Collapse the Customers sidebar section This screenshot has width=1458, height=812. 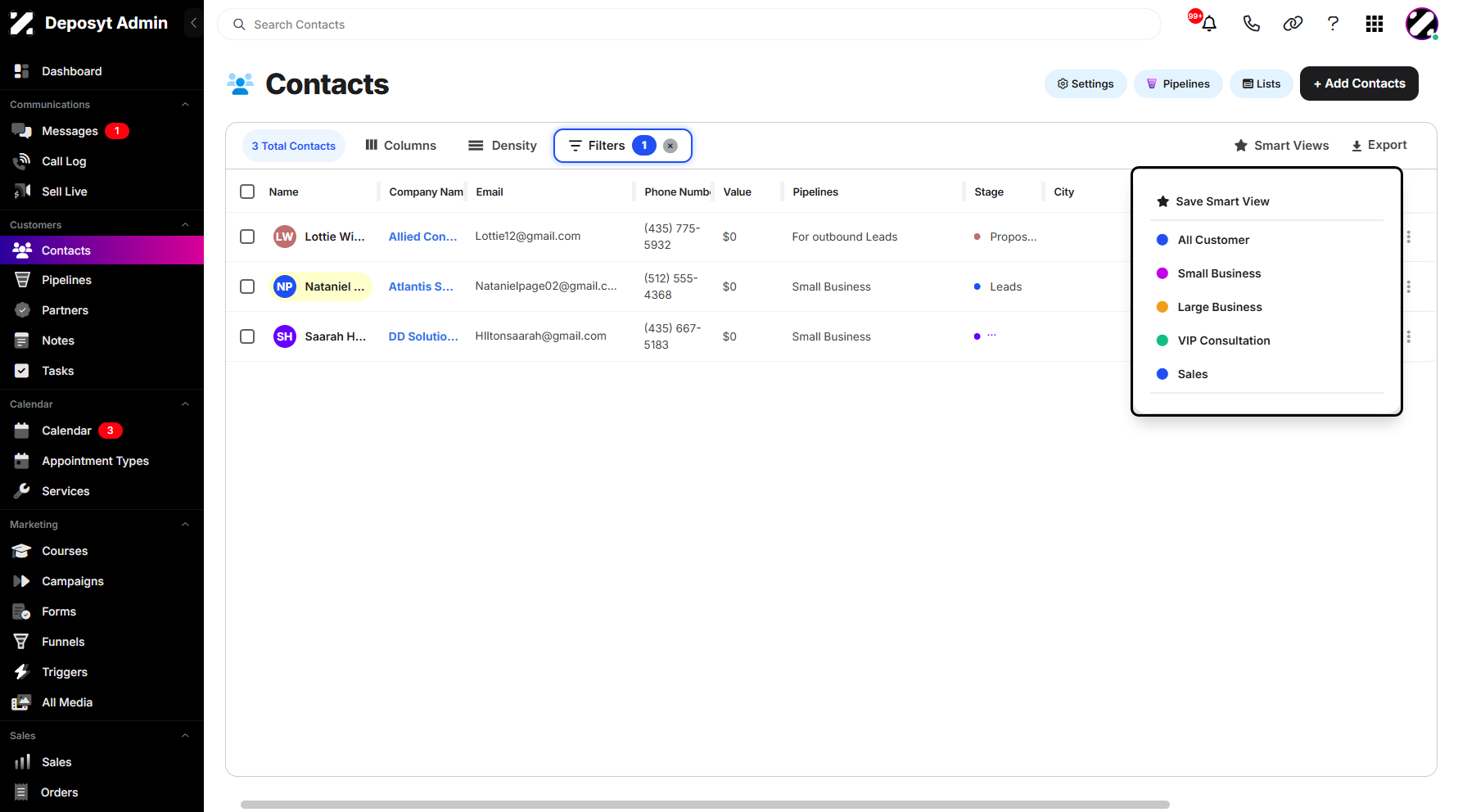(185, 225)
